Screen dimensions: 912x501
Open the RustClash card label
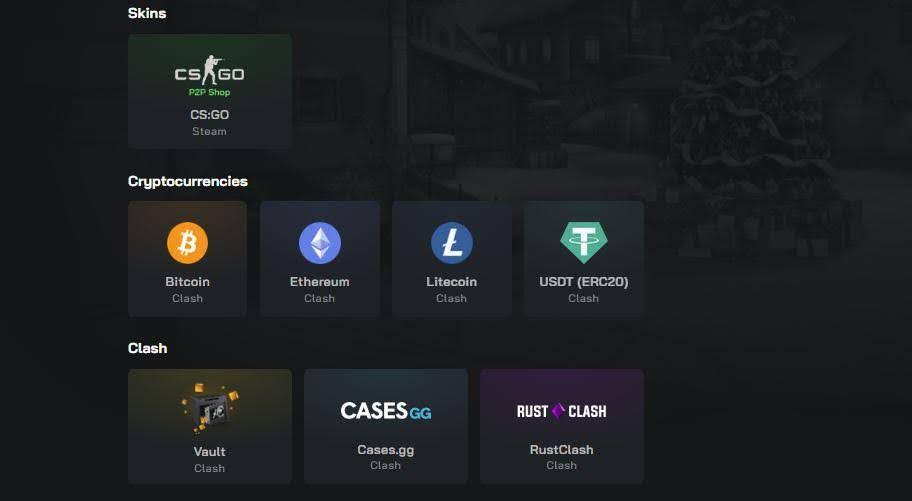561,450
